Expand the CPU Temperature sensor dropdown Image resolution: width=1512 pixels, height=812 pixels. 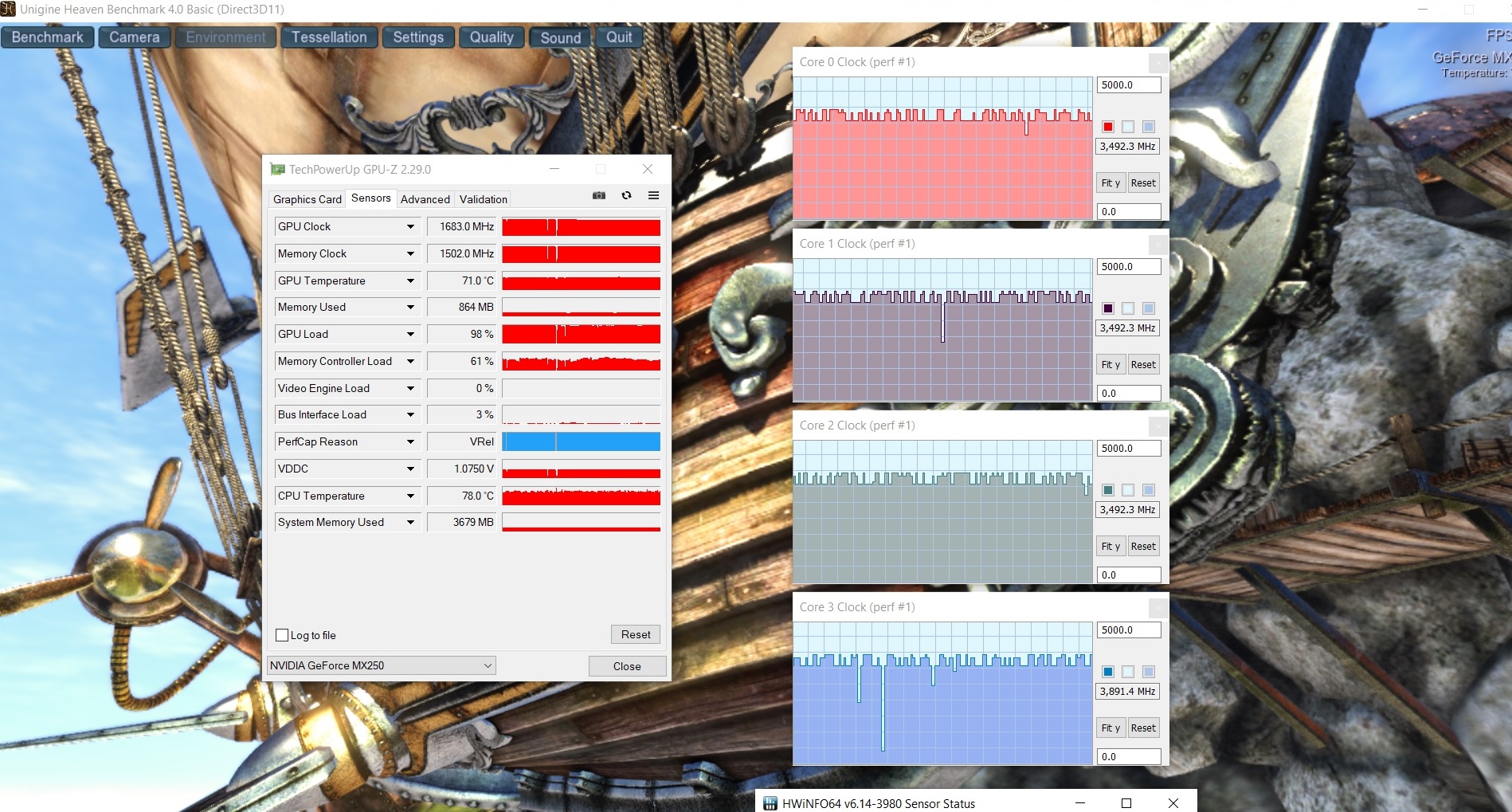(410, 496)
